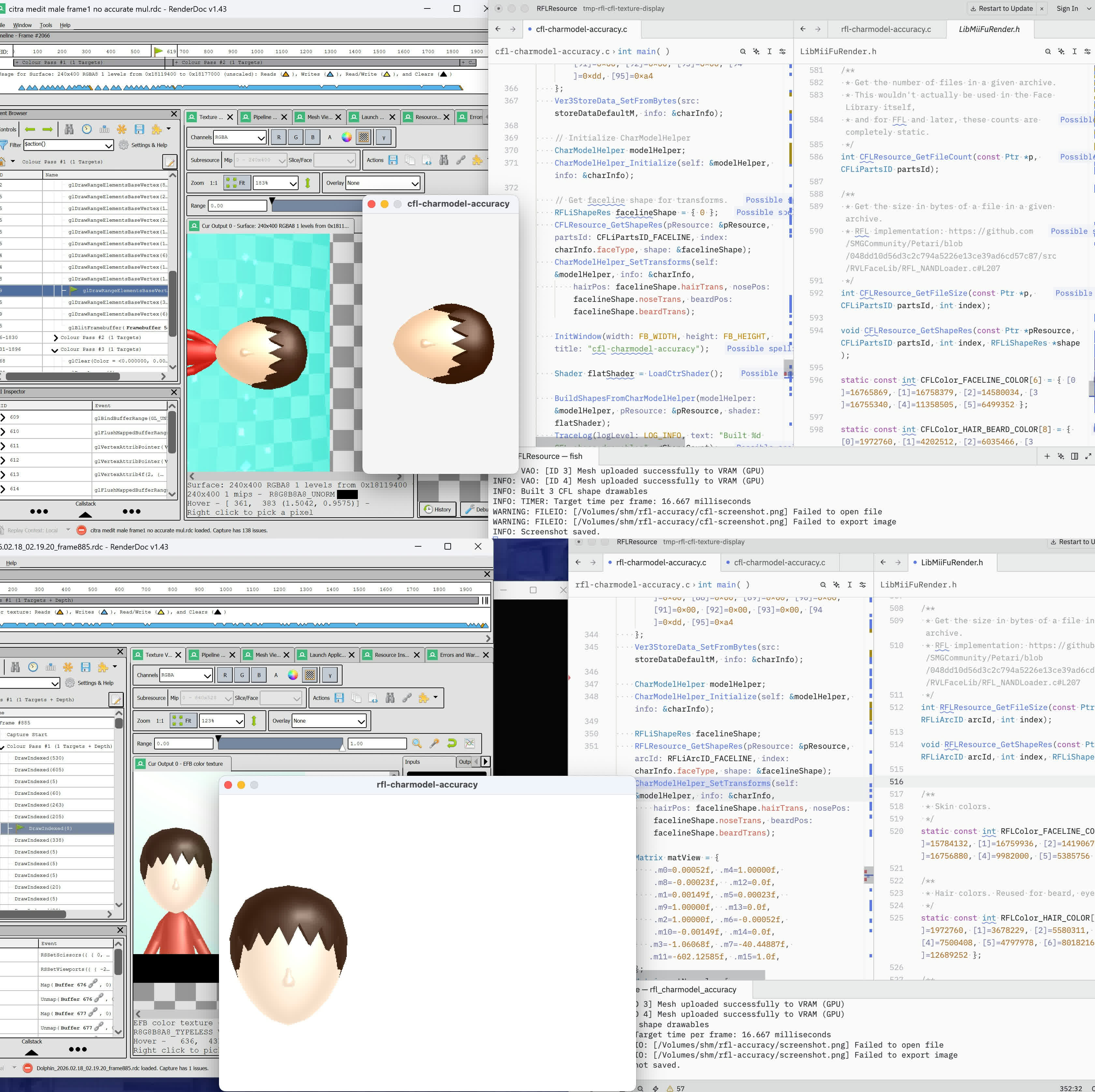Click the binoculars icon in bottom Actions group
The height and width of the screenshot is (1092, 1095).
coord(390,698)
